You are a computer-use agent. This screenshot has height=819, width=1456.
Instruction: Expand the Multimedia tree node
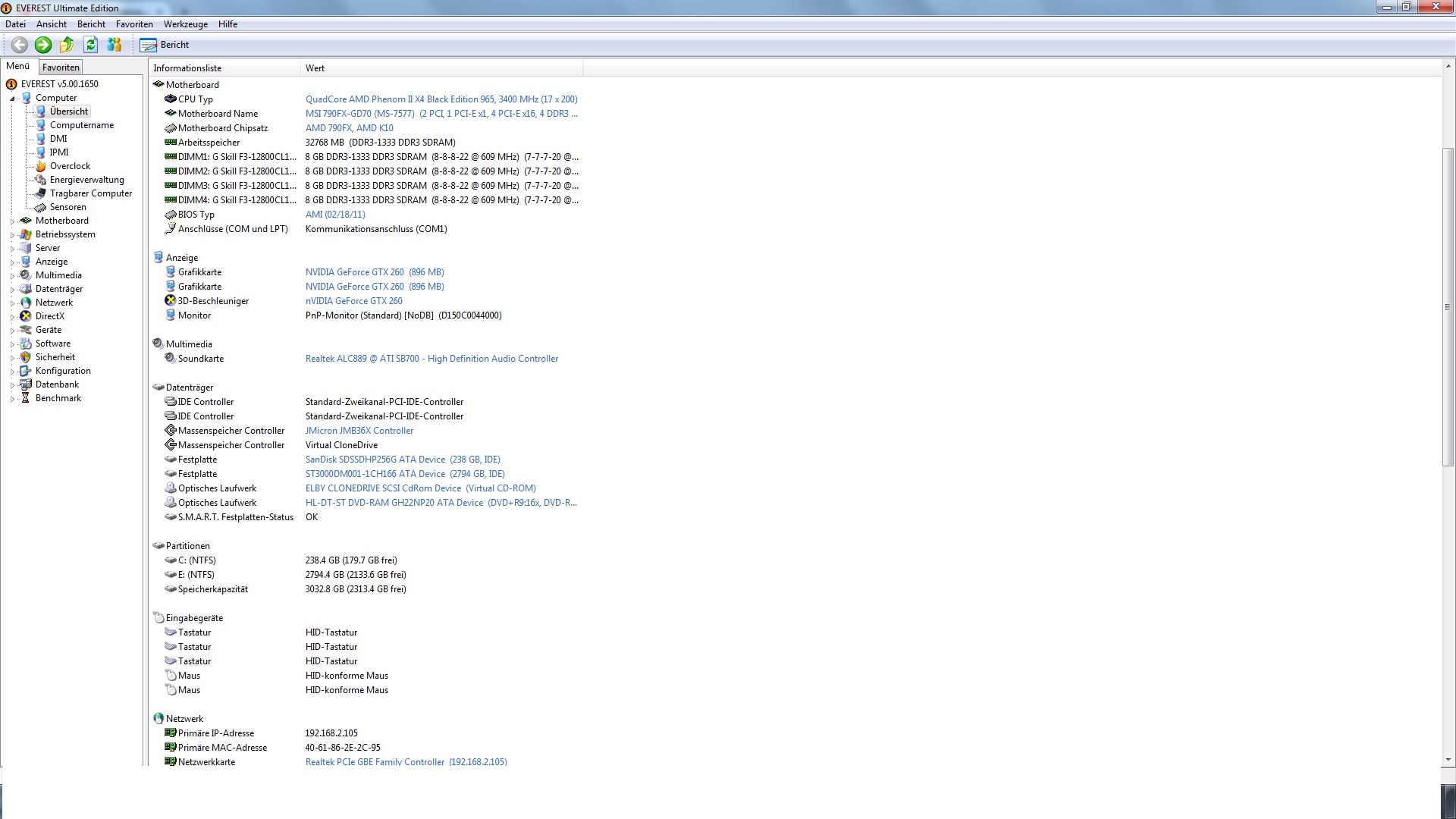click(x=12, y=276)
